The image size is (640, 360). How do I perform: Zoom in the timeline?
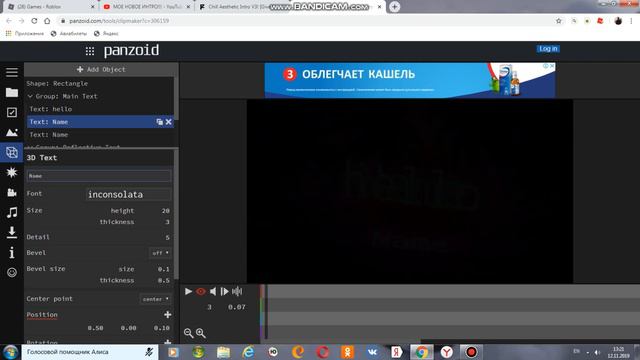200,333
